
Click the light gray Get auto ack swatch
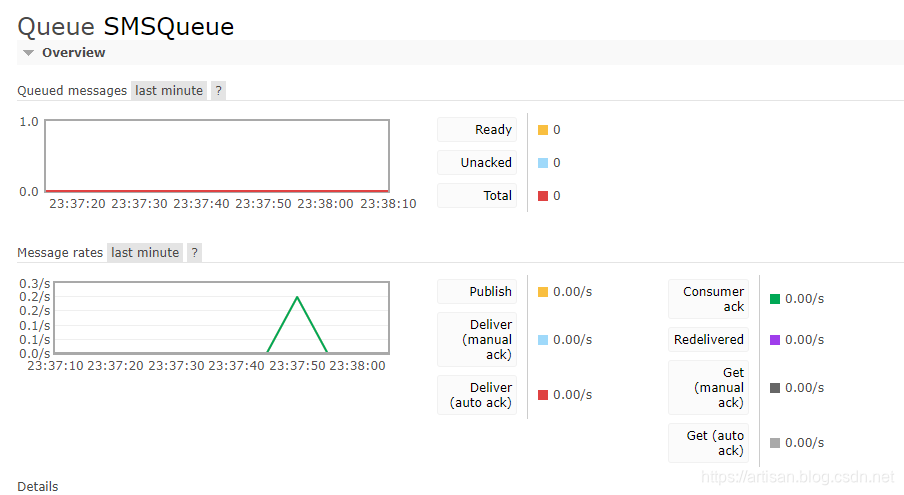(775, 443)
